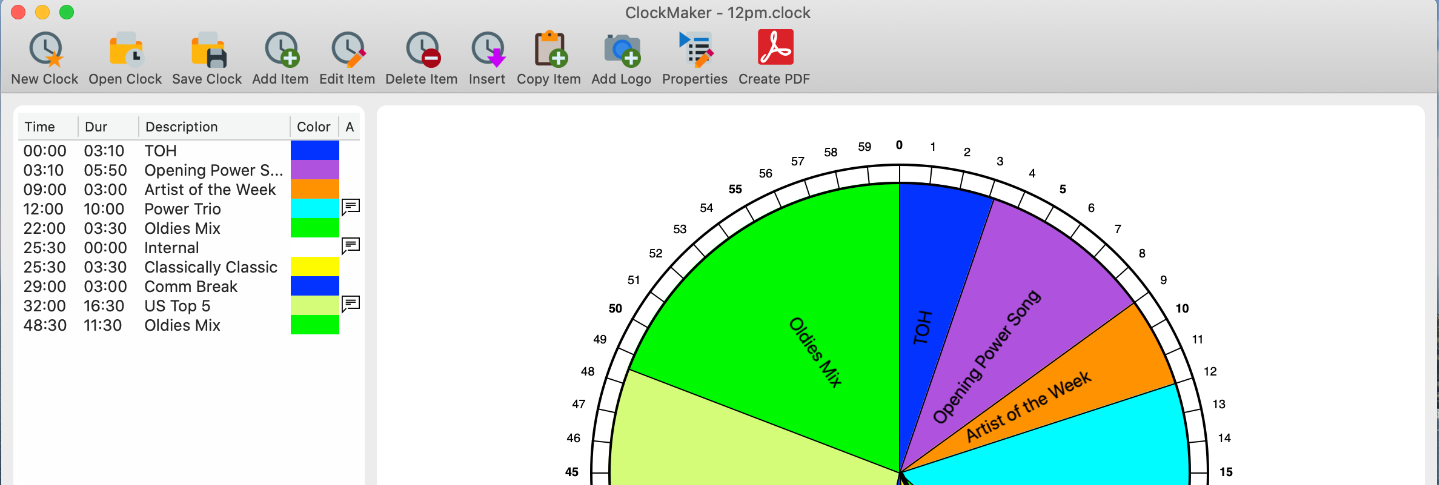Click the light green swatch for US Top 5
The image size is (1439, 485).
pos(315,306)
